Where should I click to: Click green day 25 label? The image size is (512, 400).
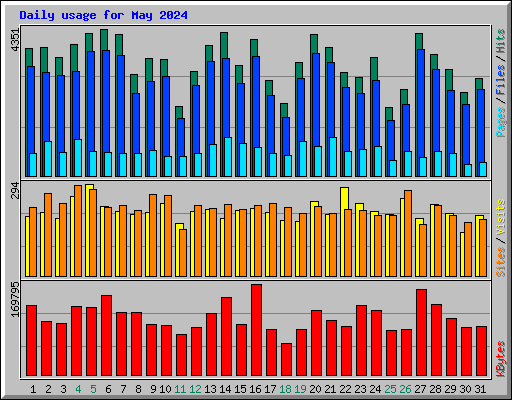(390, 389)
